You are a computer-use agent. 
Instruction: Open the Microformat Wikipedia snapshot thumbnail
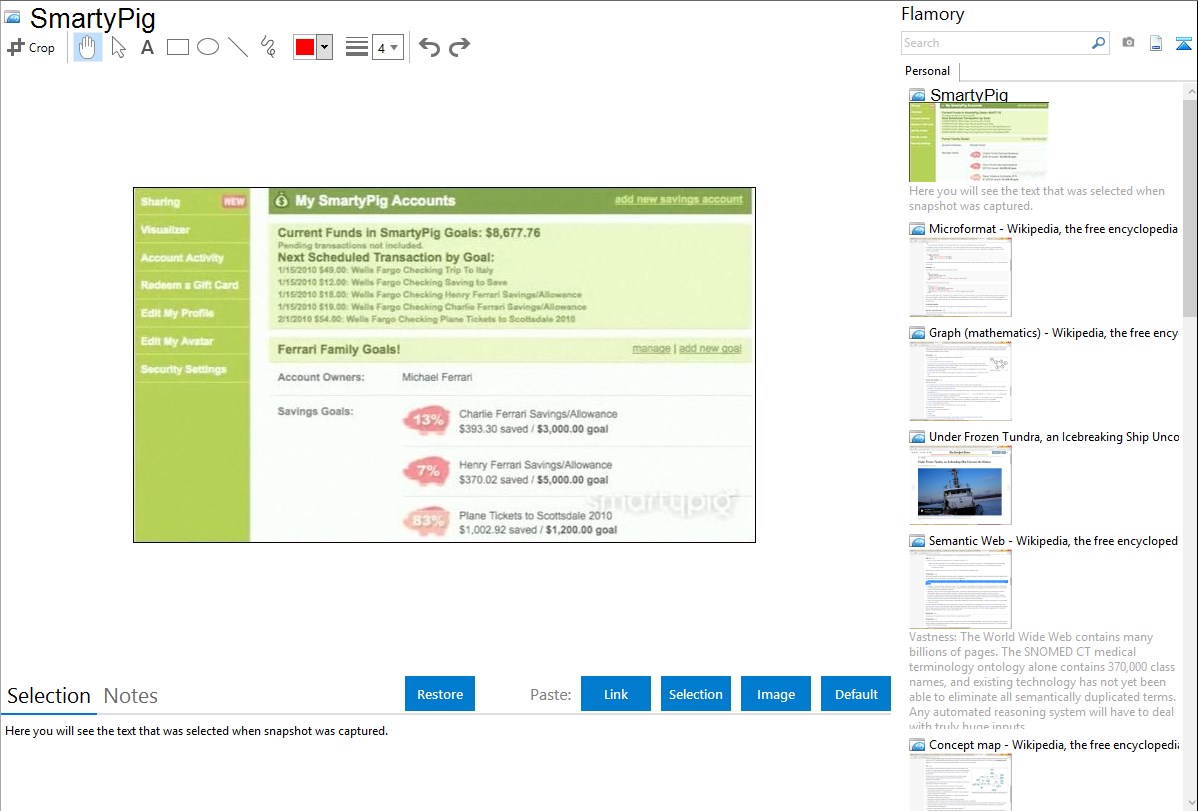coord(960,277)
